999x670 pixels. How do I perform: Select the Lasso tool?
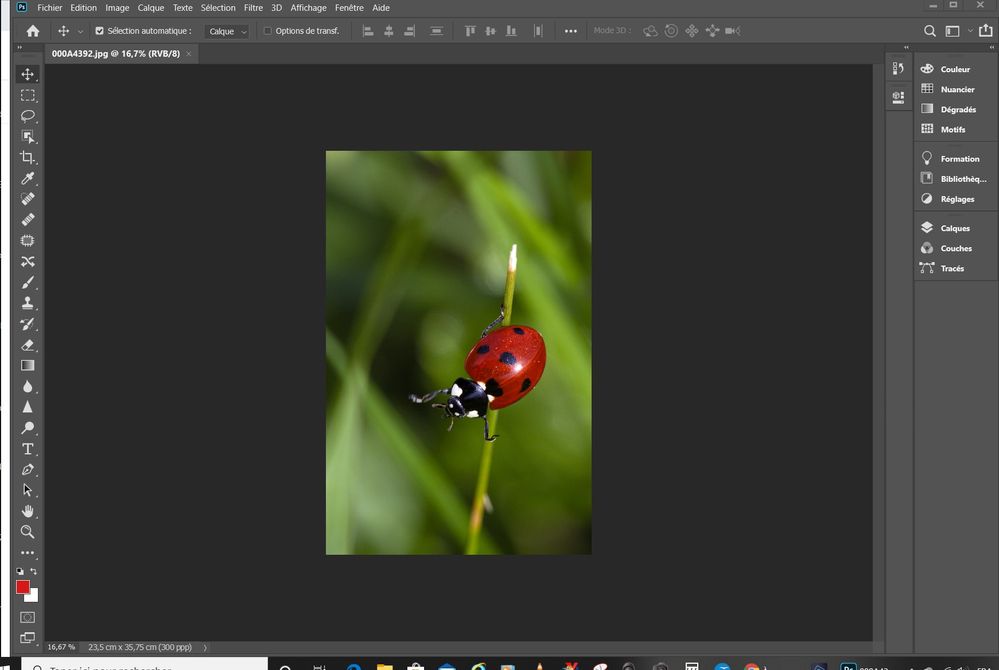pos(27,116)
